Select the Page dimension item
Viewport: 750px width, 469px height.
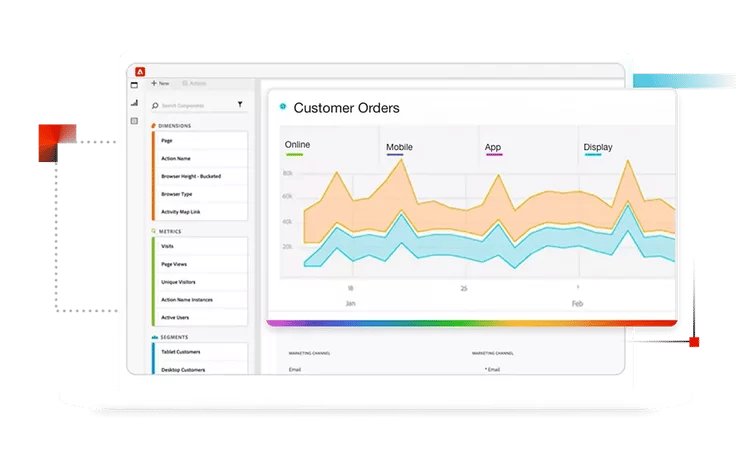(200, 141)
